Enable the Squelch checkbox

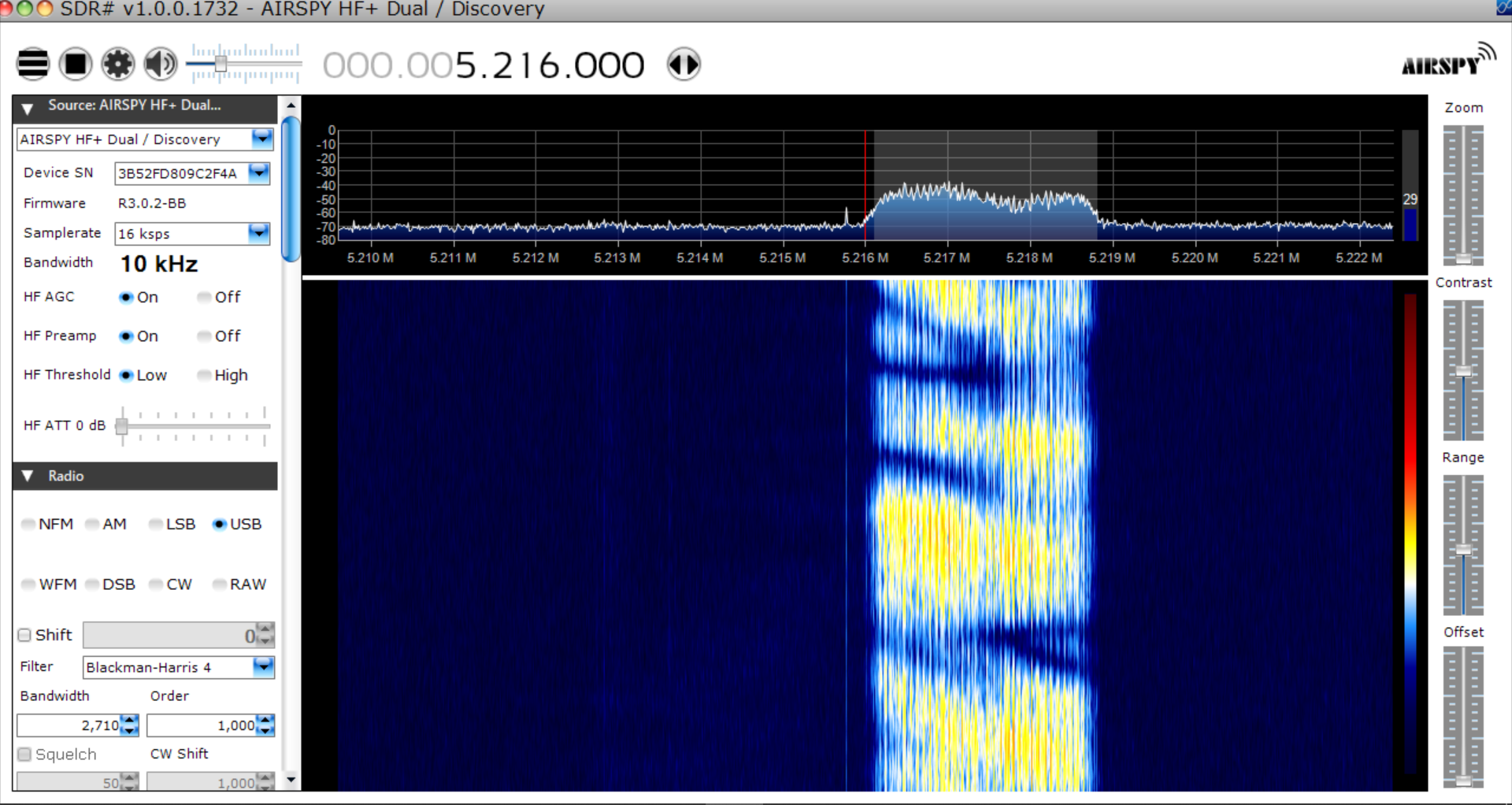pyautogui.click(x=24, y=755)
